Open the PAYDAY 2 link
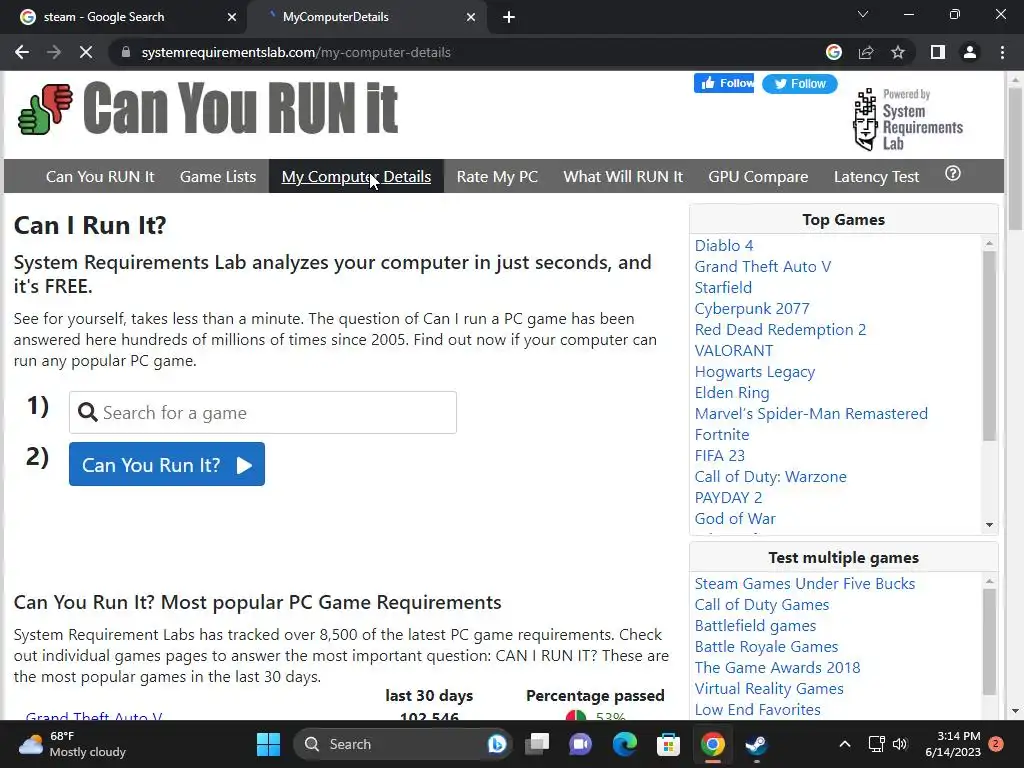The height and width of the screenshot is (768, 1024). point(728,498)
